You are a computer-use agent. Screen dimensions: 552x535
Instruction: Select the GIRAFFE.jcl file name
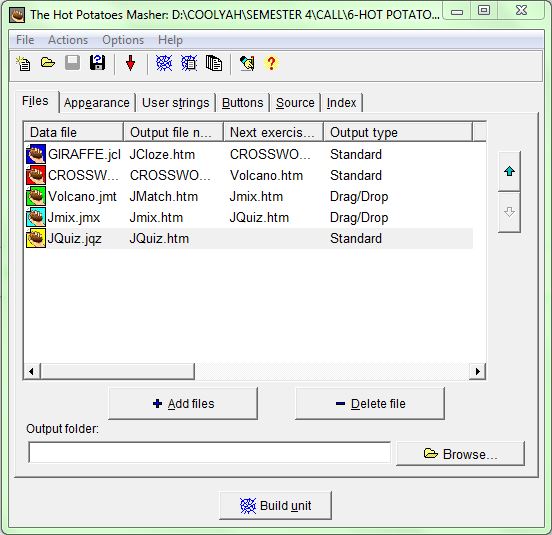[84, 154]
